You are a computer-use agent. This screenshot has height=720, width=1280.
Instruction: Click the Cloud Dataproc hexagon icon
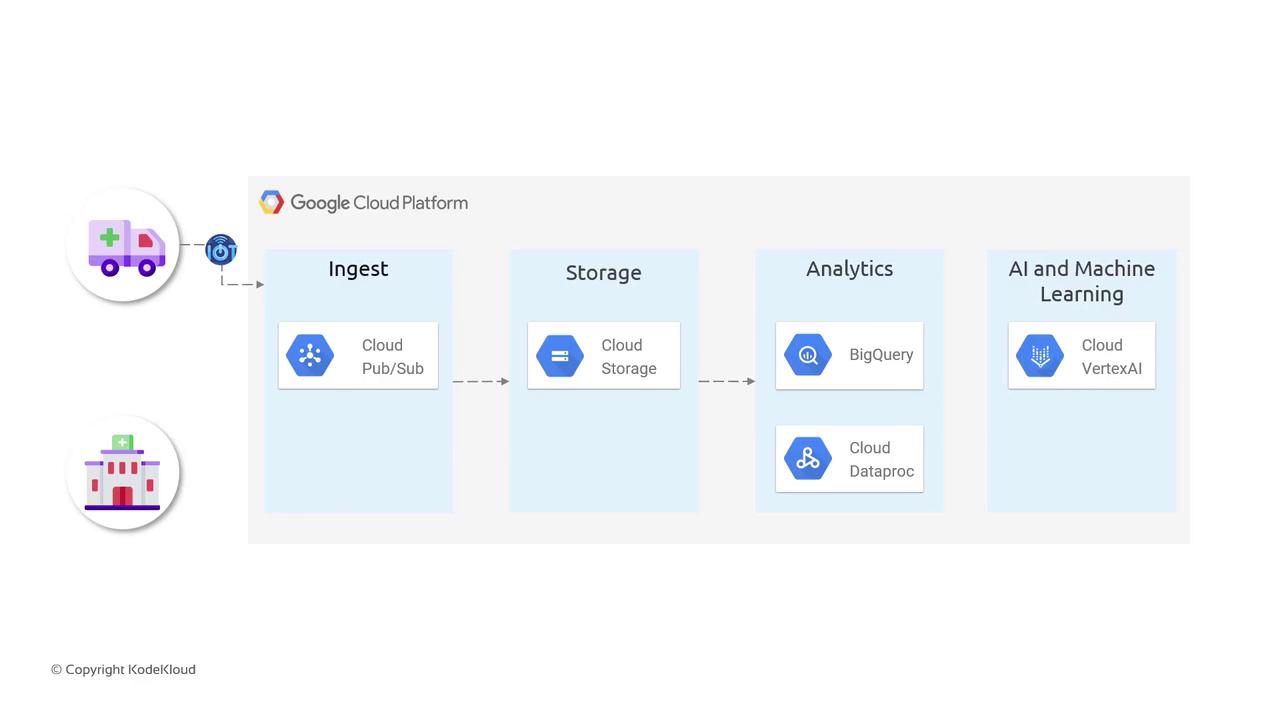(x=808, y=459)
